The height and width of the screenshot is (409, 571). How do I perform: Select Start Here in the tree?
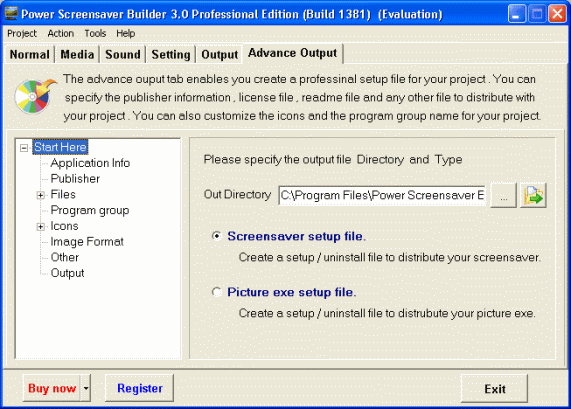pos(60,147)
